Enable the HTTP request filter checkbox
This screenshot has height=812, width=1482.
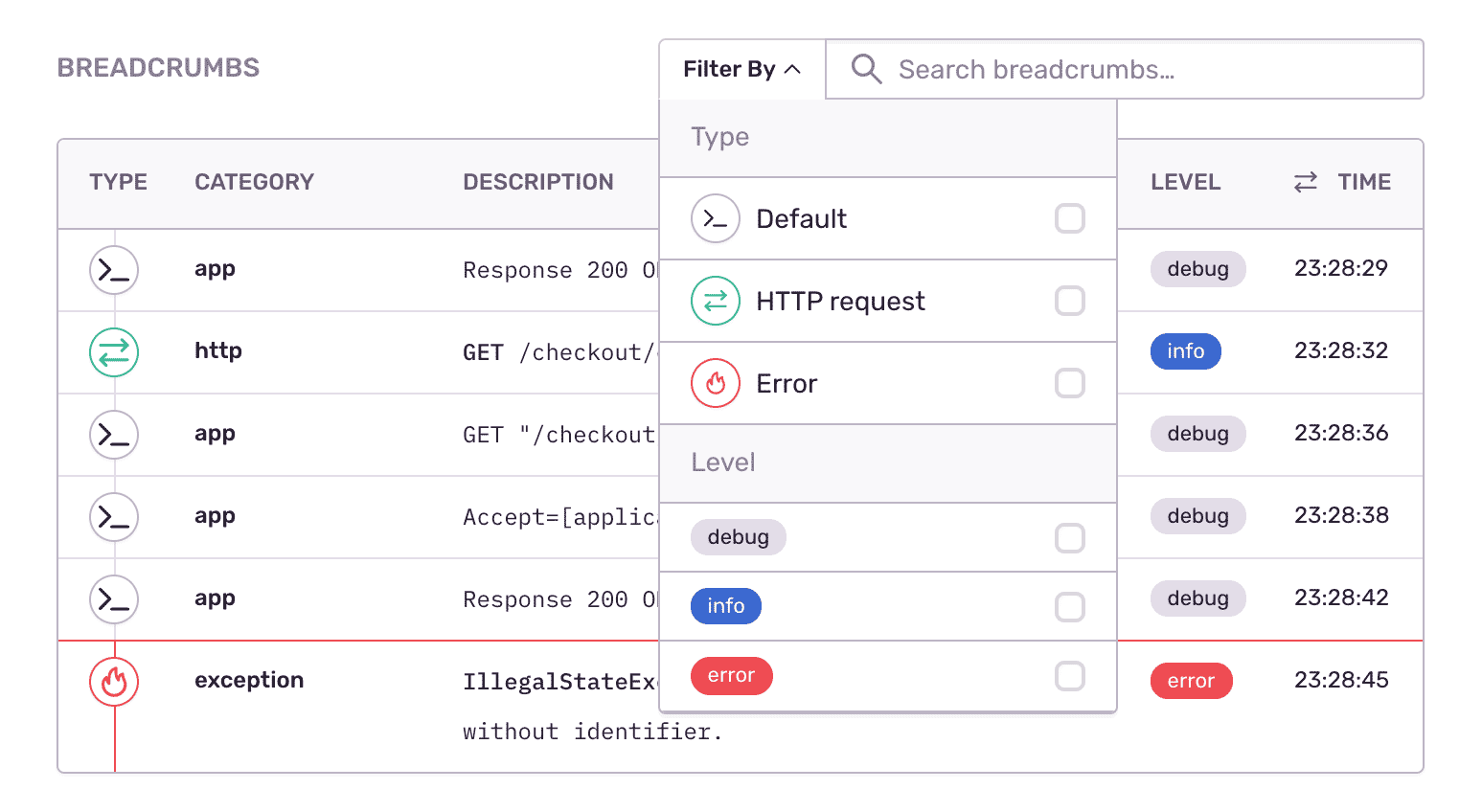pos(1069,301)
